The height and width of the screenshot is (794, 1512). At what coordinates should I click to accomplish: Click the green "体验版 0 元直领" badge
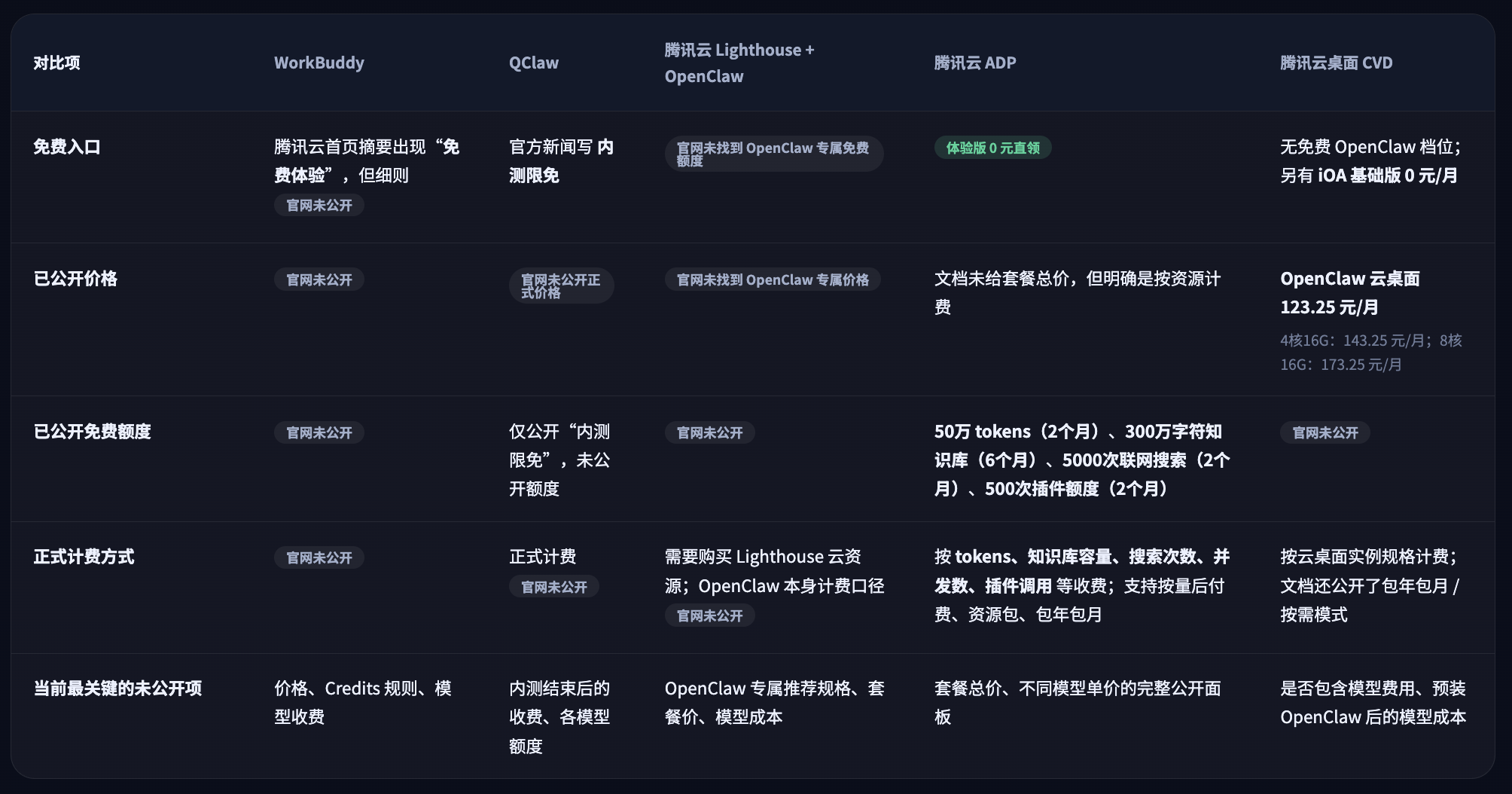point(992,148)
